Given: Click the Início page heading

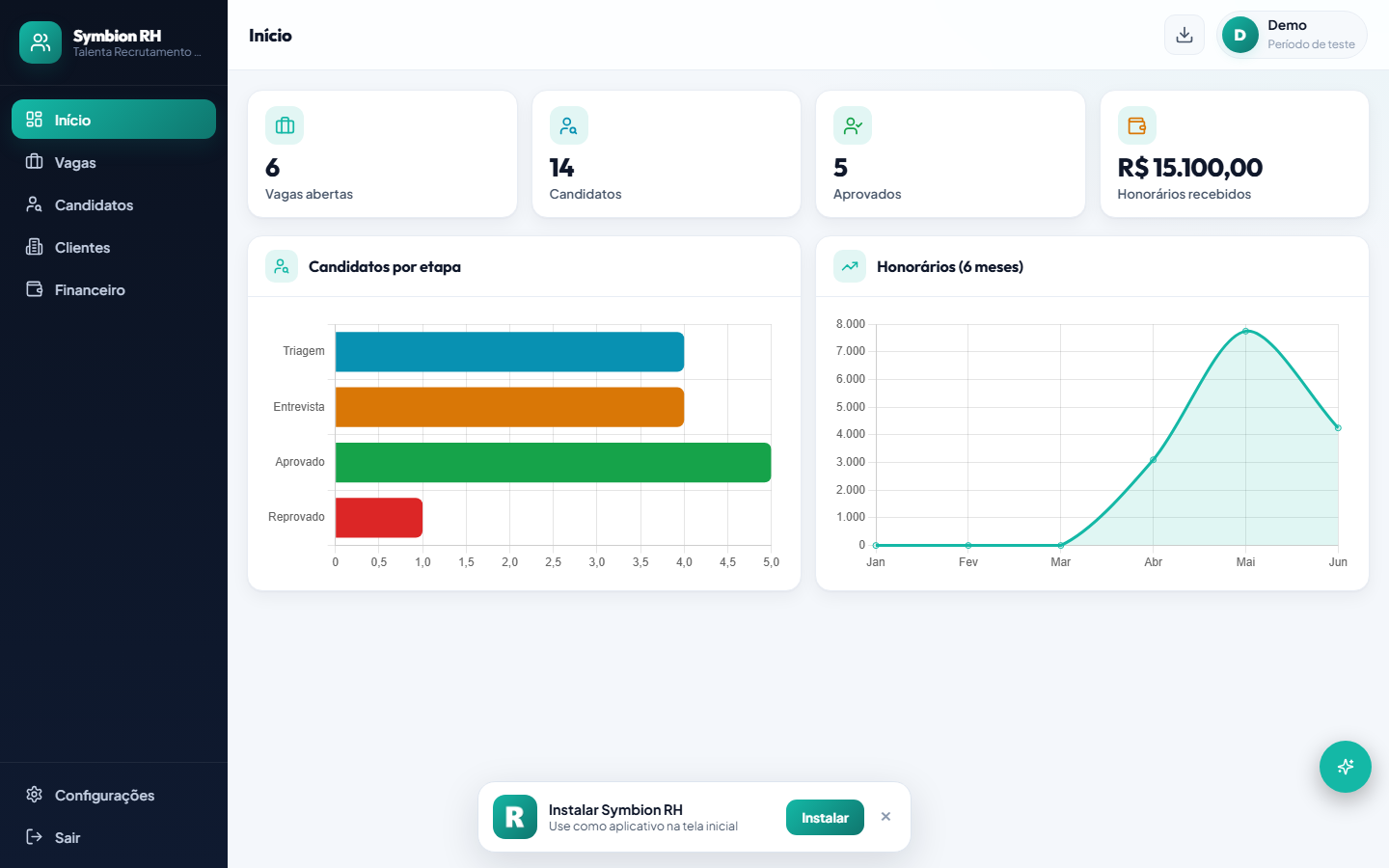Looking at the screenshot, I should click(270, 36).
